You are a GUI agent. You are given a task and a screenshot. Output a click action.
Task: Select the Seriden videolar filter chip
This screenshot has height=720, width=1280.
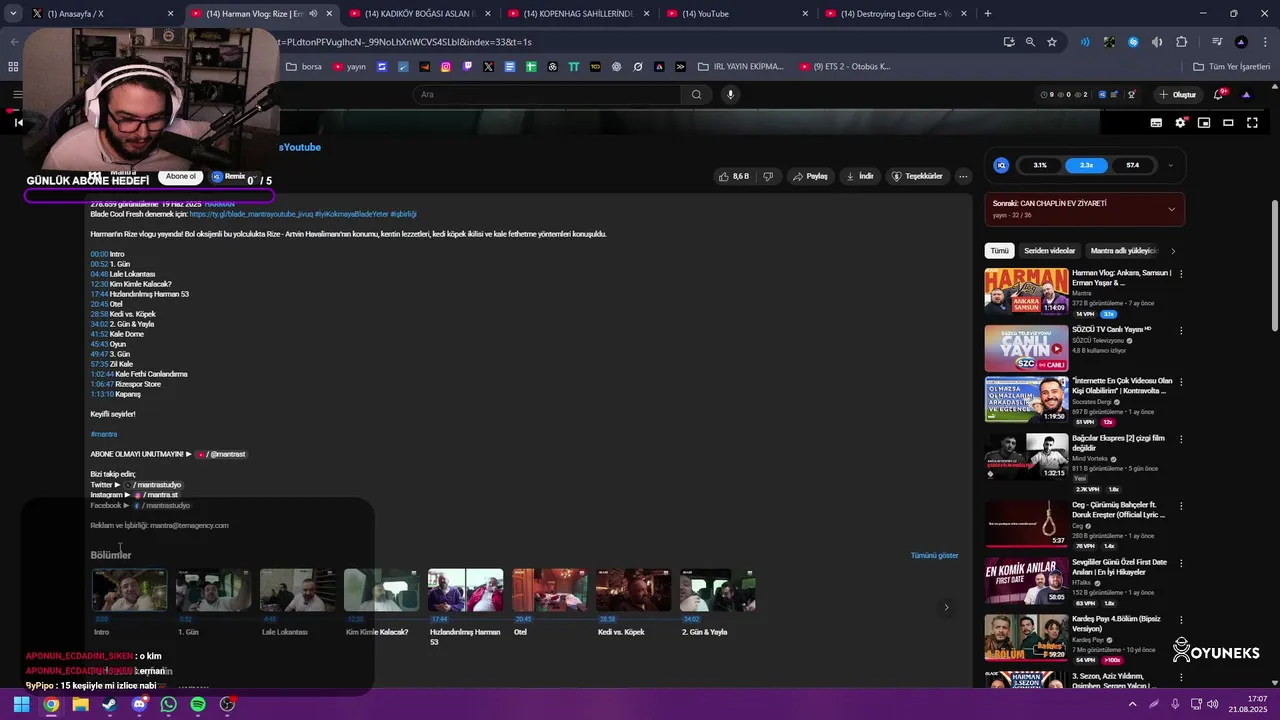[x=1049, y=251]
